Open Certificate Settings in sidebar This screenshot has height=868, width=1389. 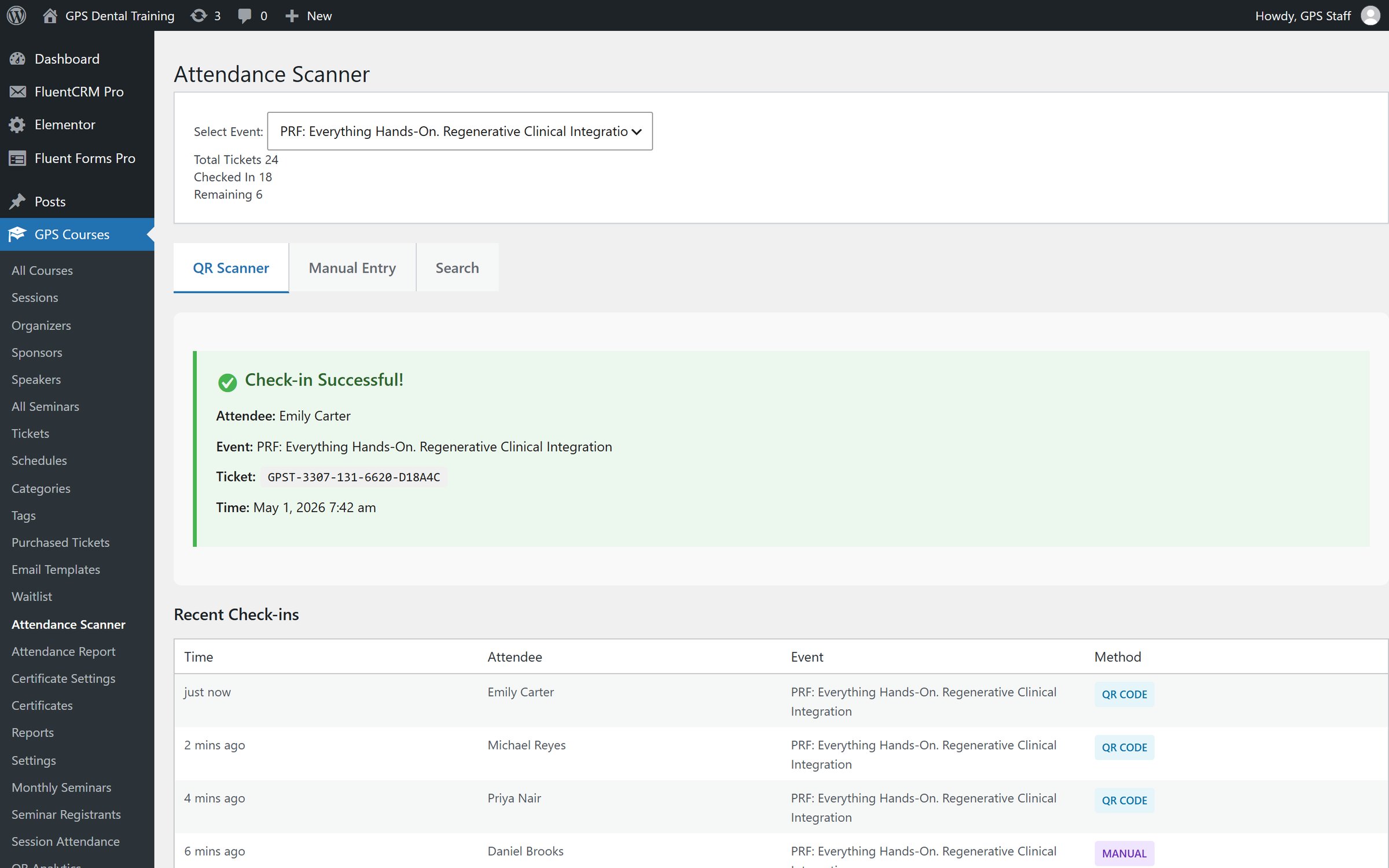click(x=64, y=678)
